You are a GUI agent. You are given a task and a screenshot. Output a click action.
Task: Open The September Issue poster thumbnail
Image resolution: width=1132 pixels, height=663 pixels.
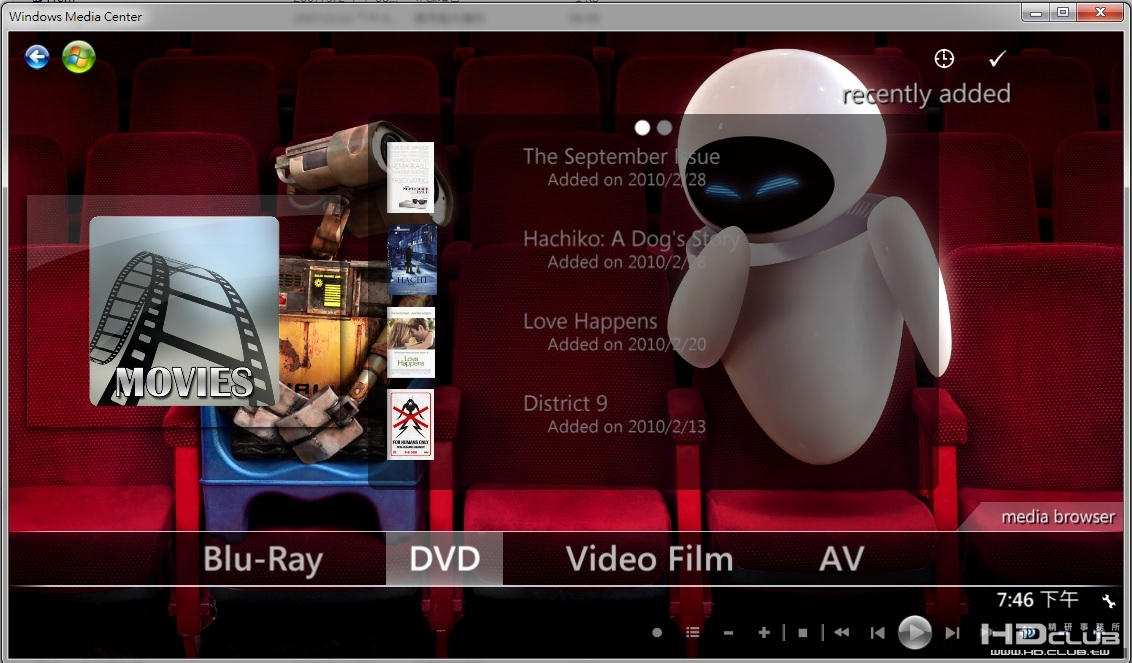click(x=411, y=178)
